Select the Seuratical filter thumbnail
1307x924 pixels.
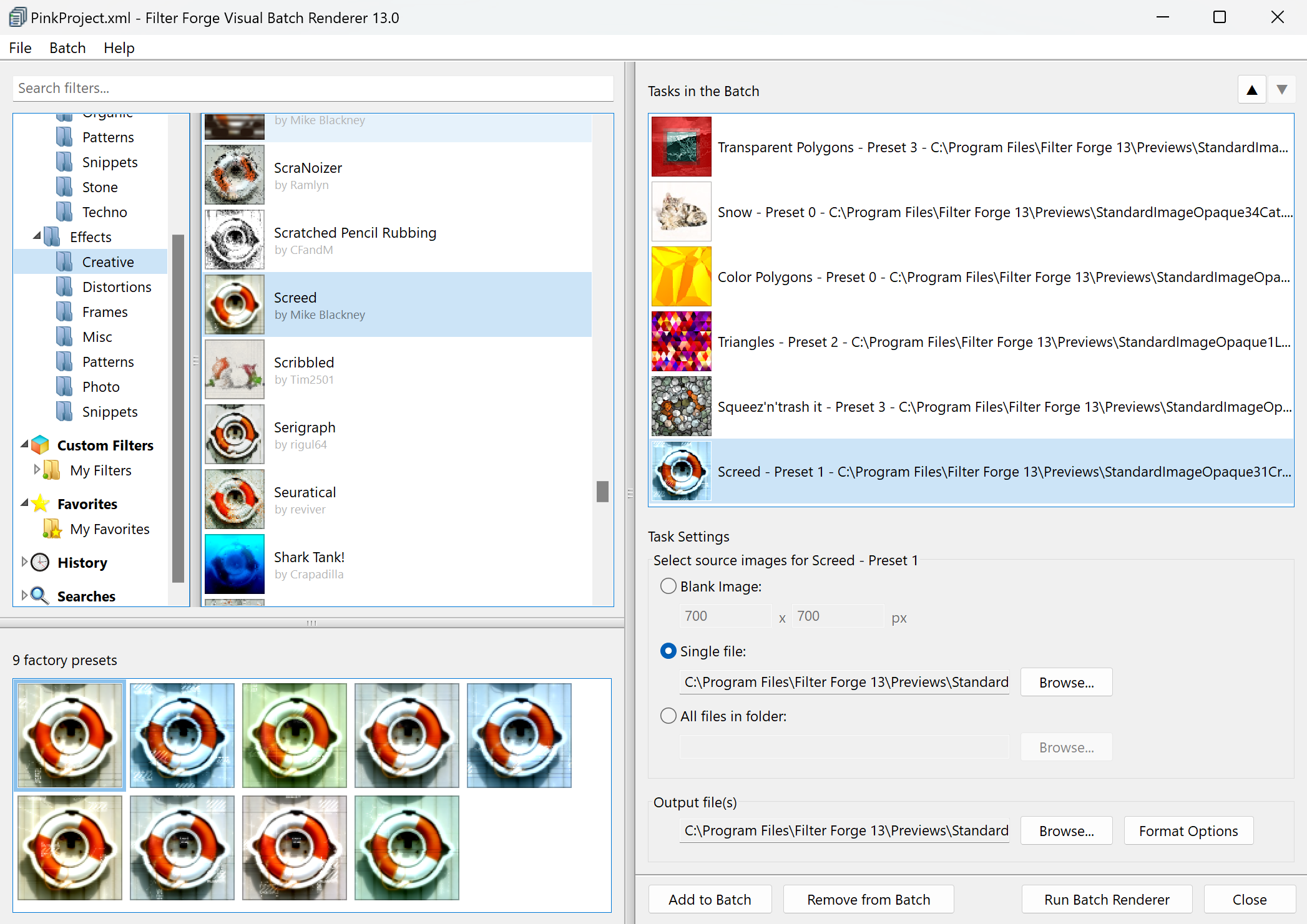(235, 499)
